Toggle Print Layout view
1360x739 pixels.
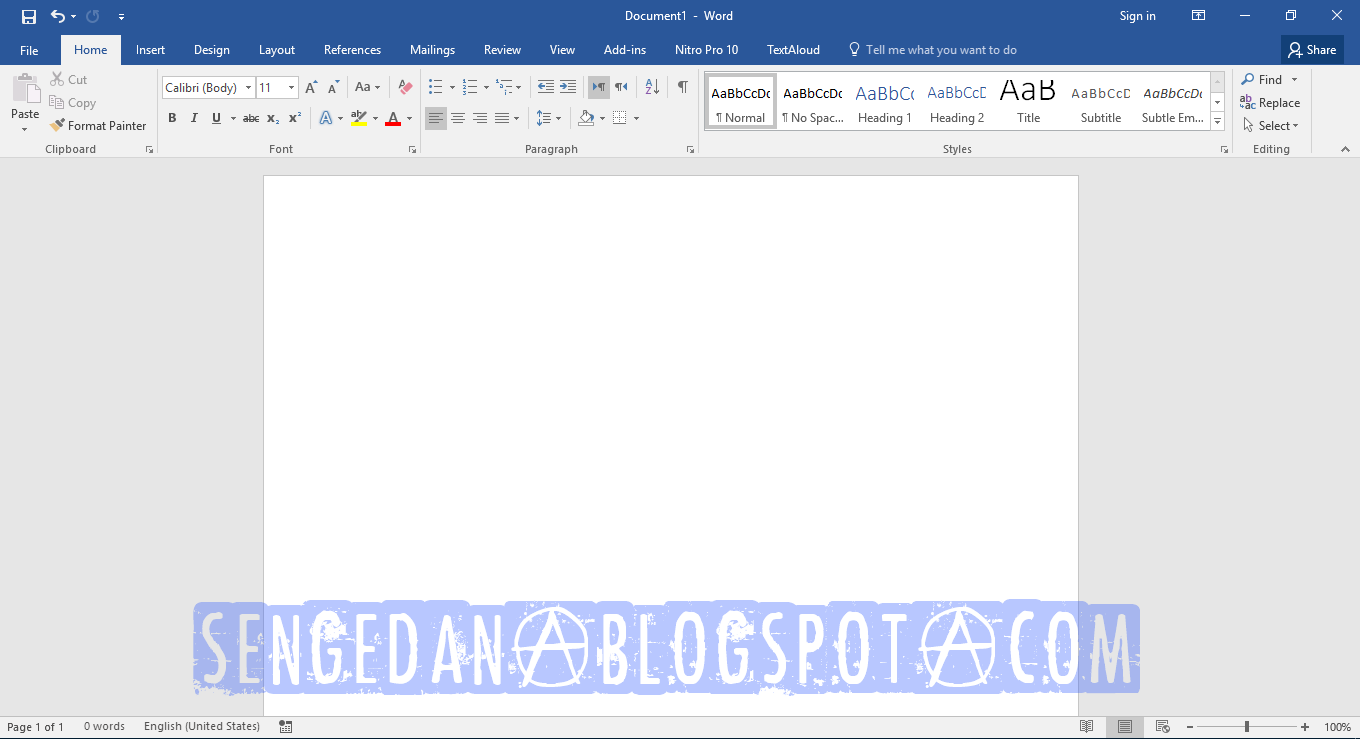1125,727
